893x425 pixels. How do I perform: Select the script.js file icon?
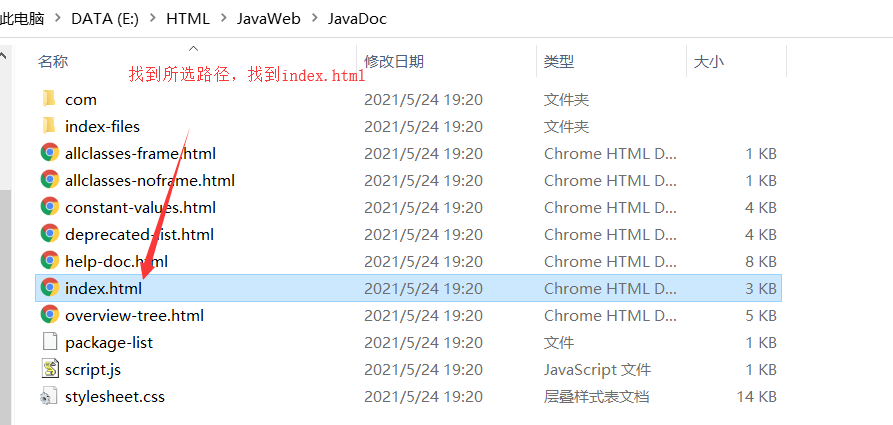point(50,369)
